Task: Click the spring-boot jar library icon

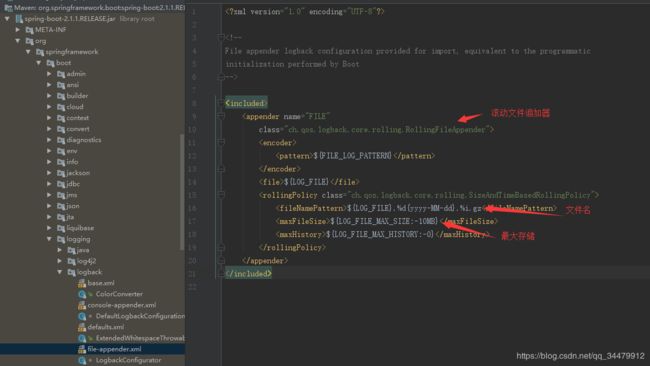Action: [x=19, y=19]
